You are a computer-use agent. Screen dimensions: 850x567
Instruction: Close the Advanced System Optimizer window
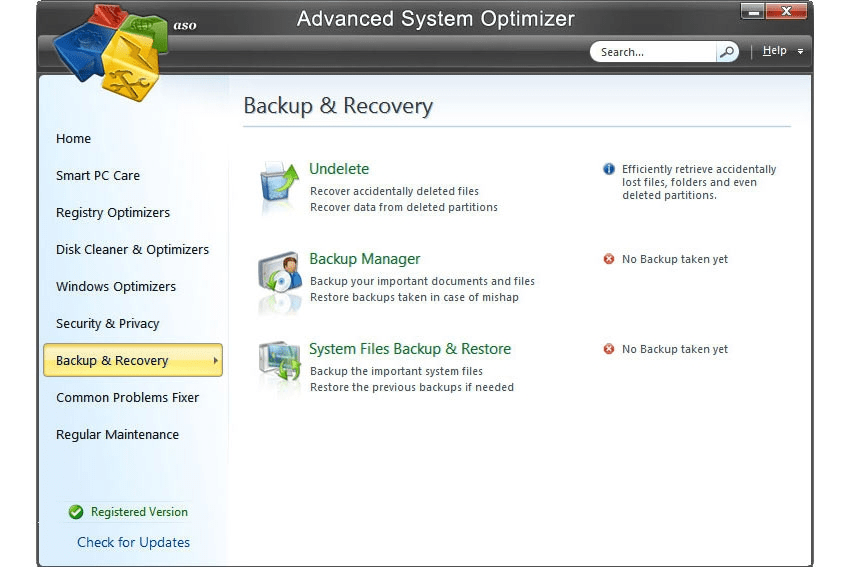pos(786,11)
